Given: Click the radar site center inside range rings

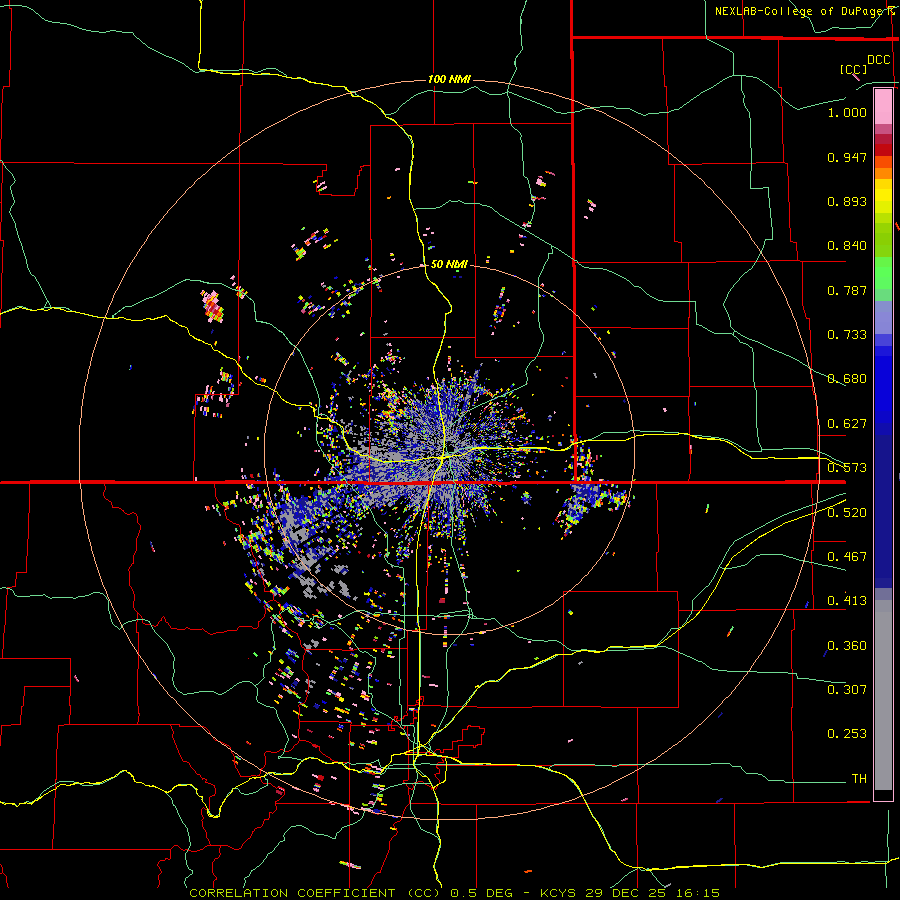Looking at the screenshot, I should pyautogui.click(x=450, y=447).
